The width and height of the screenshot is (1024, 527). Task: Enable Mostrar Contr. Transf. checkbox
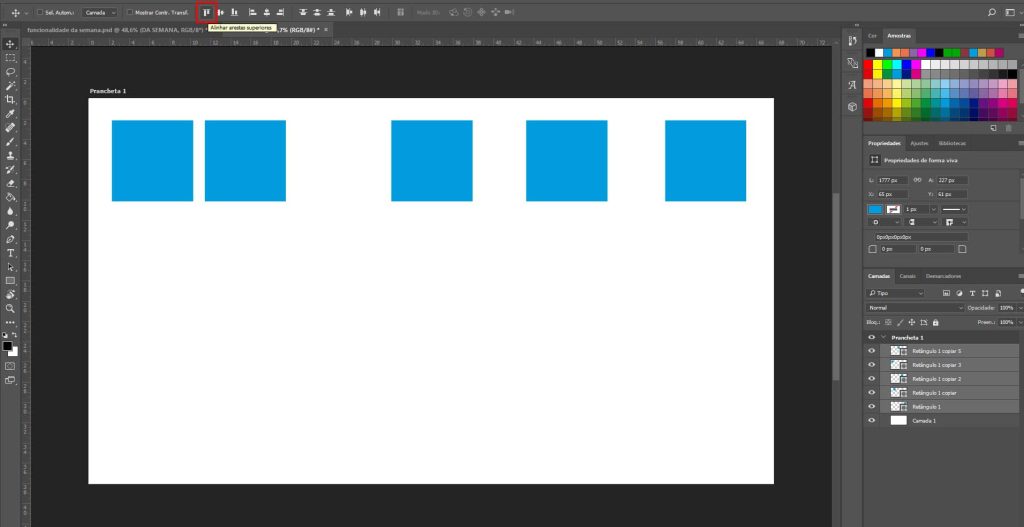pos(129,12)
